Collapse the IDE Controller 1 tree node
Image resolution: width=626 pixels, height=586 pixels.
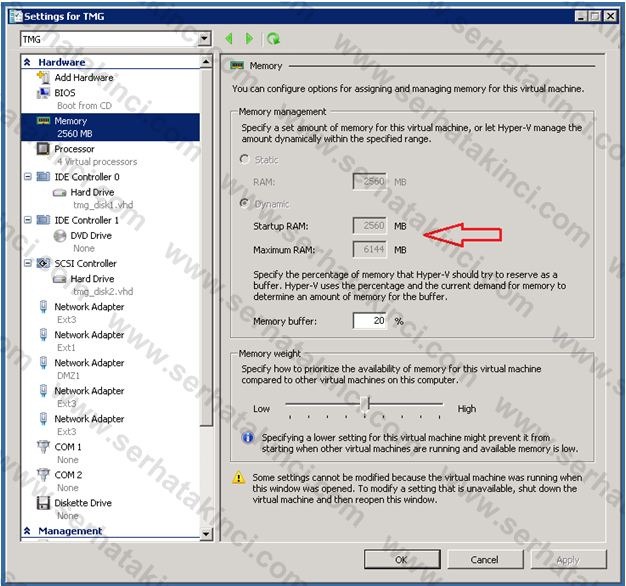coord(28,220)
